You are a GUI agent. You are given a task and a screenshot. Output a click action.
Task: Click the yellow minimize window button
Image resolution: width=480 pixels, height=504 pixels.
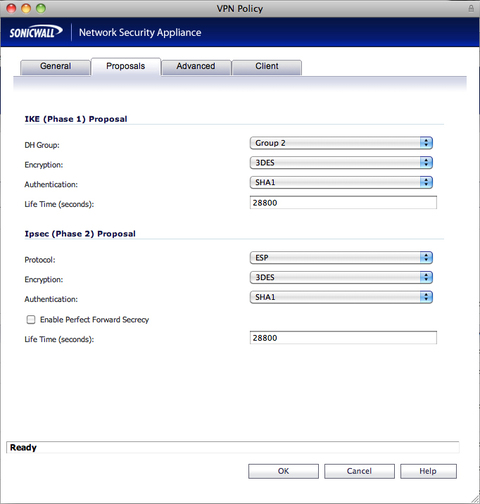point(26,8)
